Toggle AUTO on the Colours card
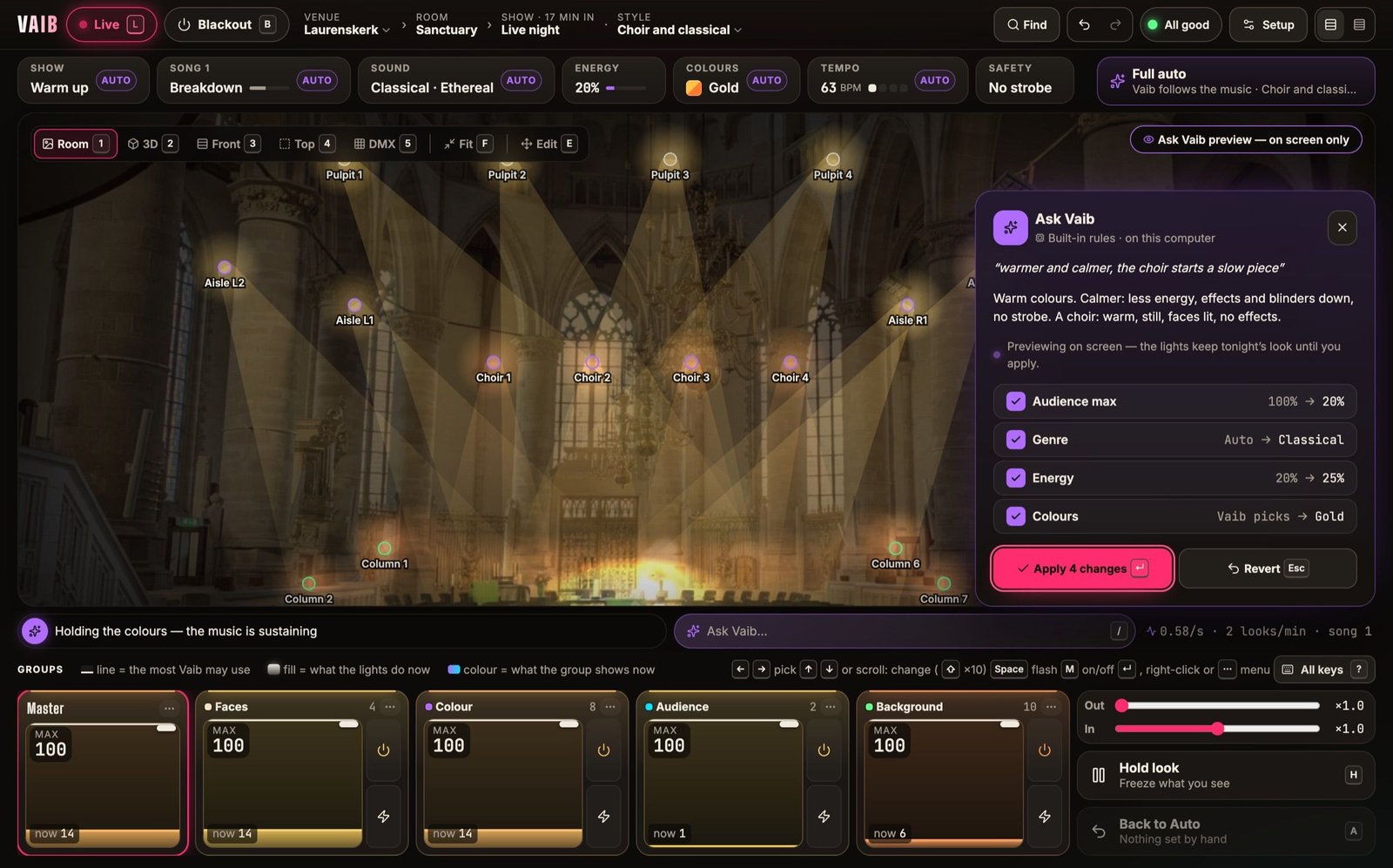 click(766, 80)
